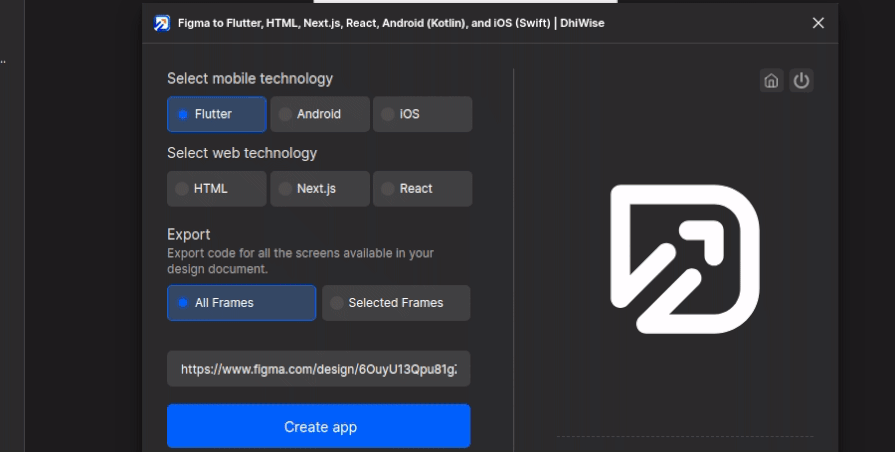This screenshot has height=452, width=895.
Task: Switch export to Selected Frames
Action: click(396, 303)
